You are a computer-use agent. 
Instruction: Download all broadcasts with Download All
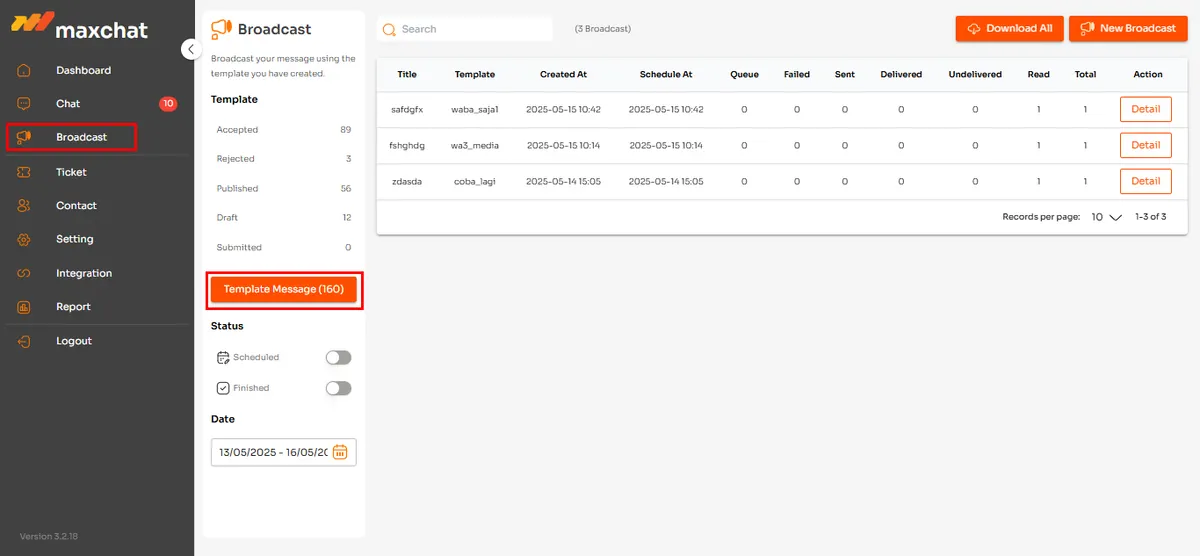click(x=1009, y=29)
